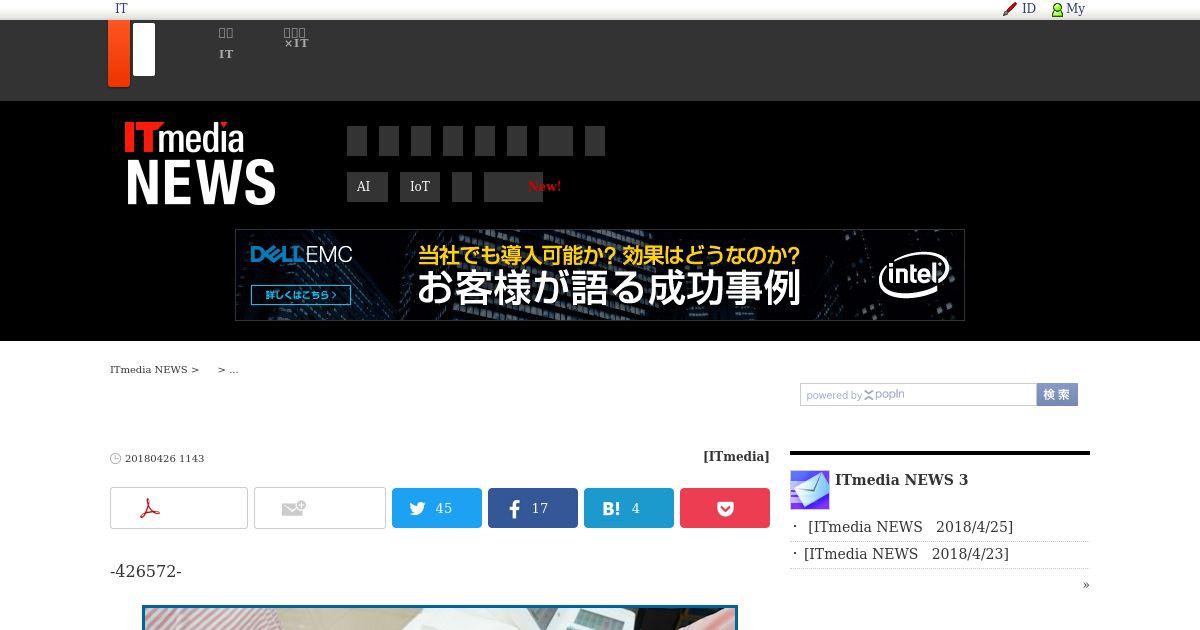The image size is (1200, 630).
Task: Click the search submit button
Action: click(1057, 395)
